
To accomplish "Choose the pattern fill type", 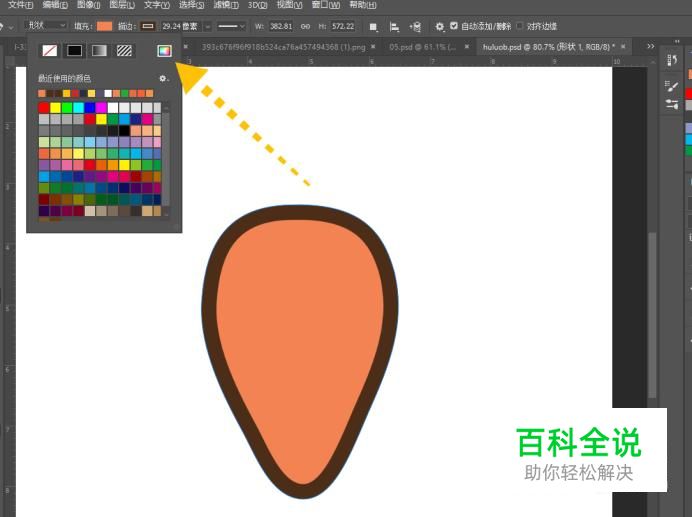I will [x=124, y=50].
